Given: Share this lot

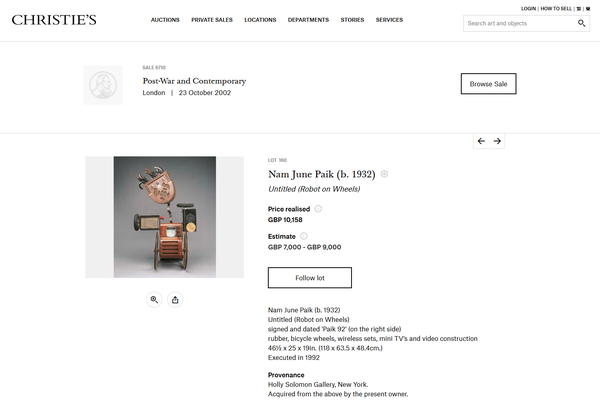Looking at the screenshot, I should click(x=175, y=299).
